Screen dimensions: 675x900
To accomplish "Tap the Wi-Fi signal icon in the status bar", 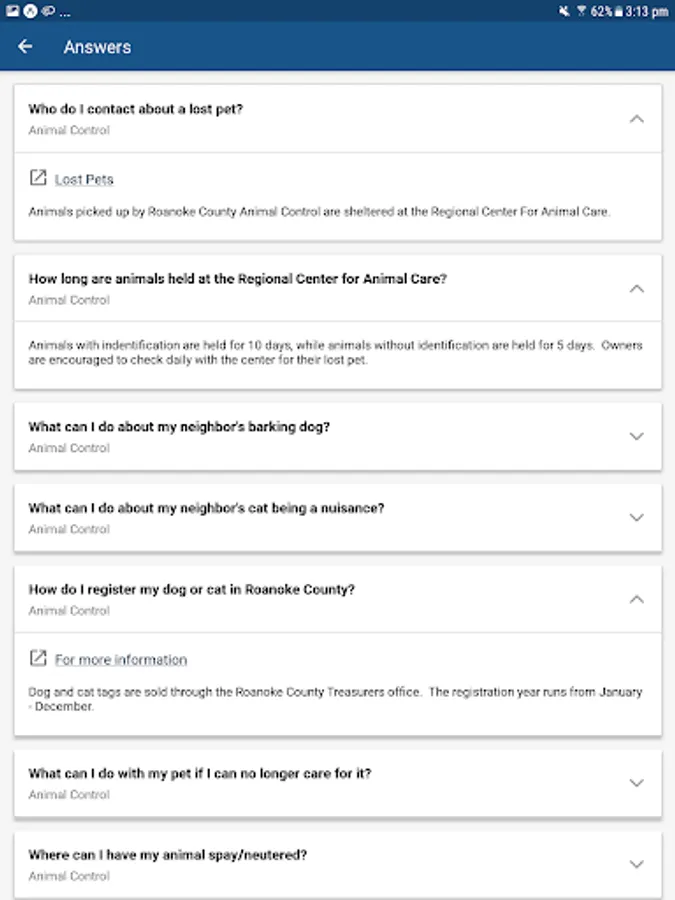I will (581, 11).
